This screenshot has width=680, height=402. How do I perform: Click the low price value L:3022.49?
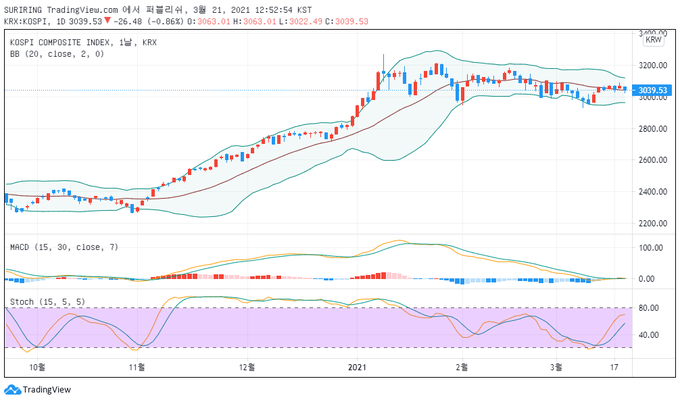point(301,21)
